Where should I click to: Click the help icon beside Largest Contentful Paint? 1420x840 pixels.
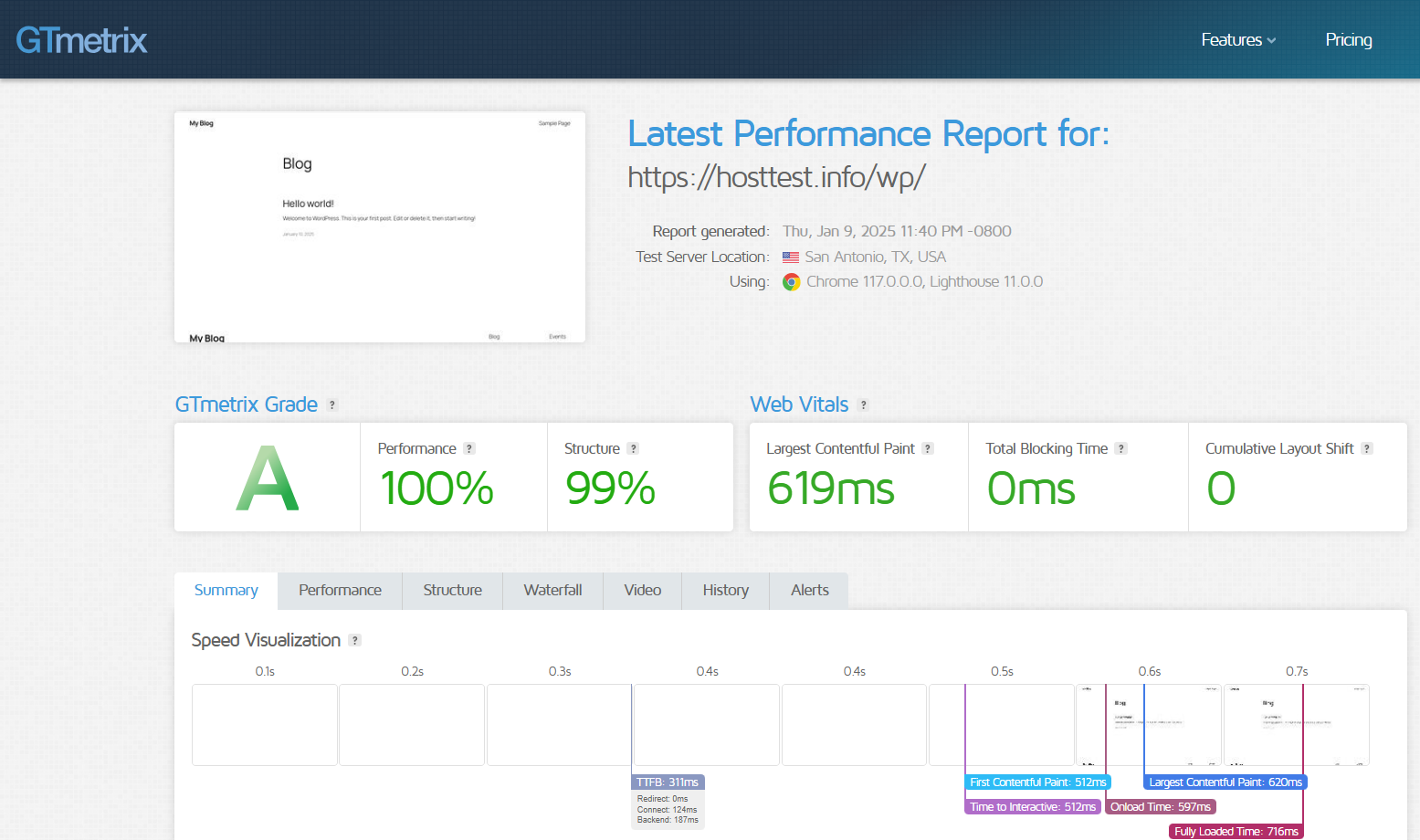pos(928,449)
